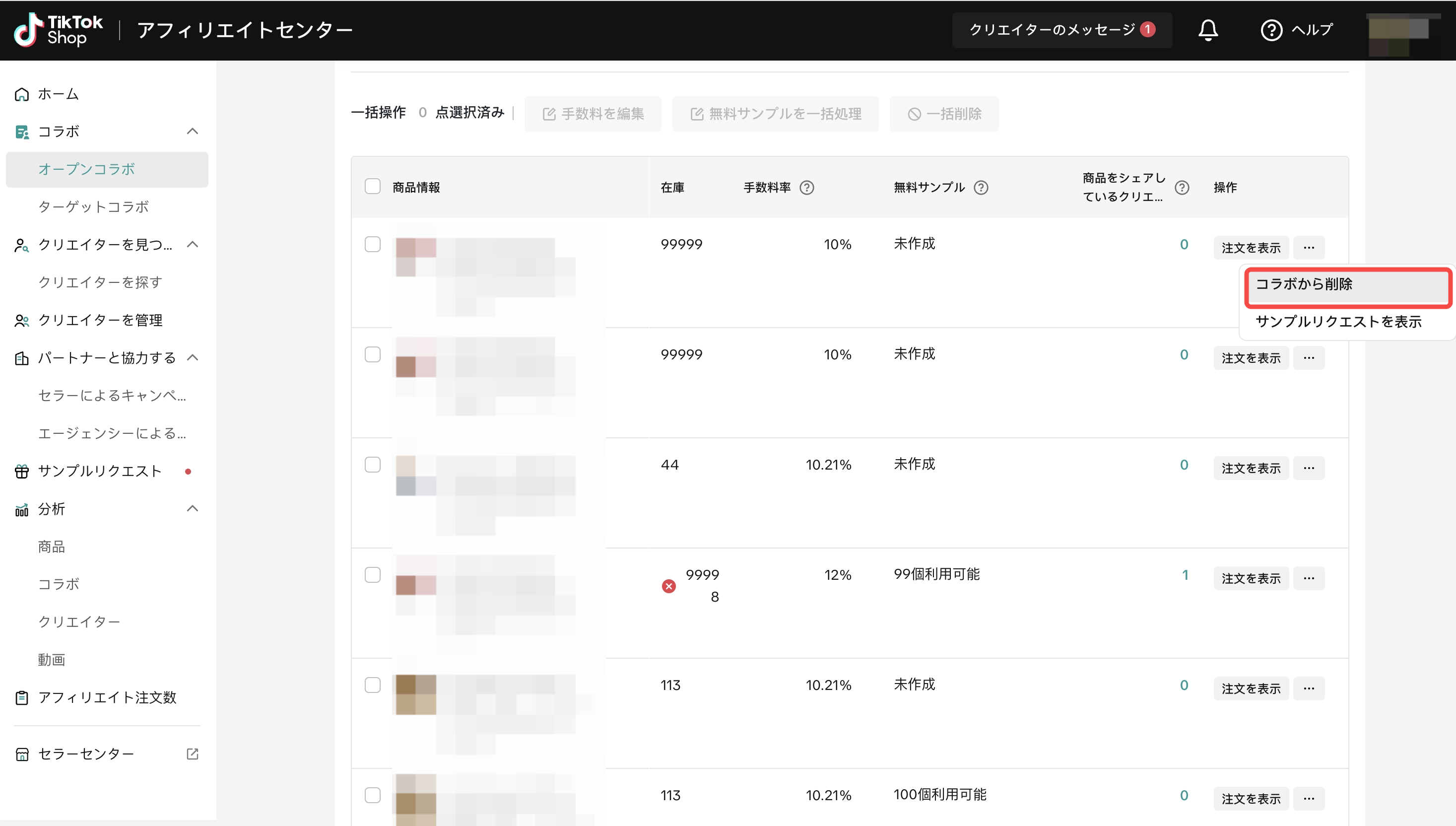The width and height of the screenshot is (1456, 826).
Task: Click help icon beside 商品をシェアしているクリエ…
Action: point(1182,188)
